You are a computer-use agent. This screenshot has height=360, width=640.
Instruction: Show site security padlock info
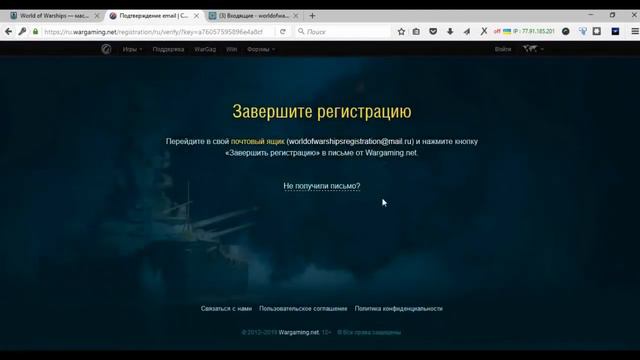tap(36, 31)
